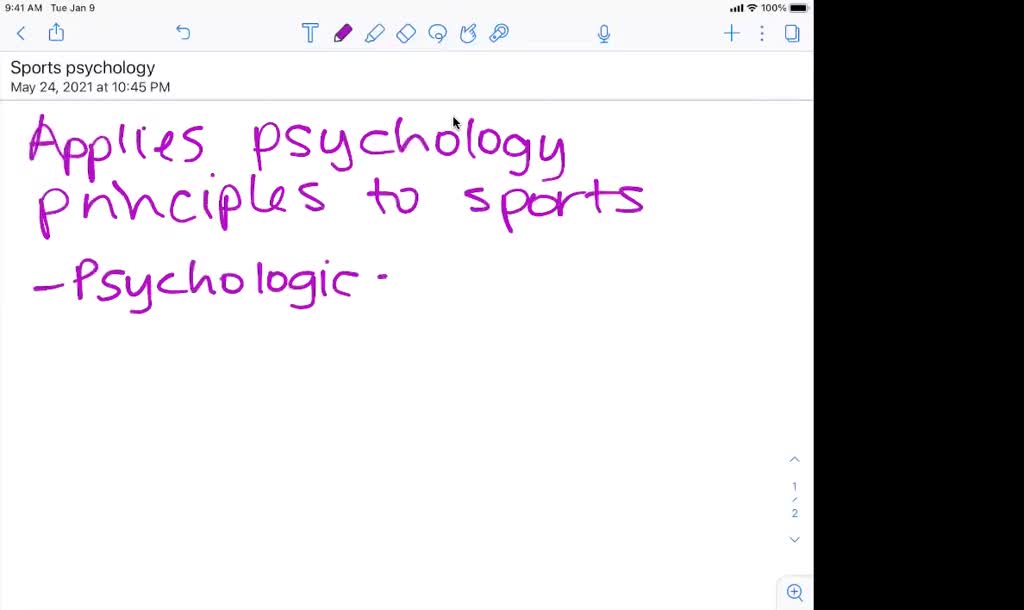Select the Lasso selection tool
This screenshot has height=610, width=1024.
tap(437, 33)
